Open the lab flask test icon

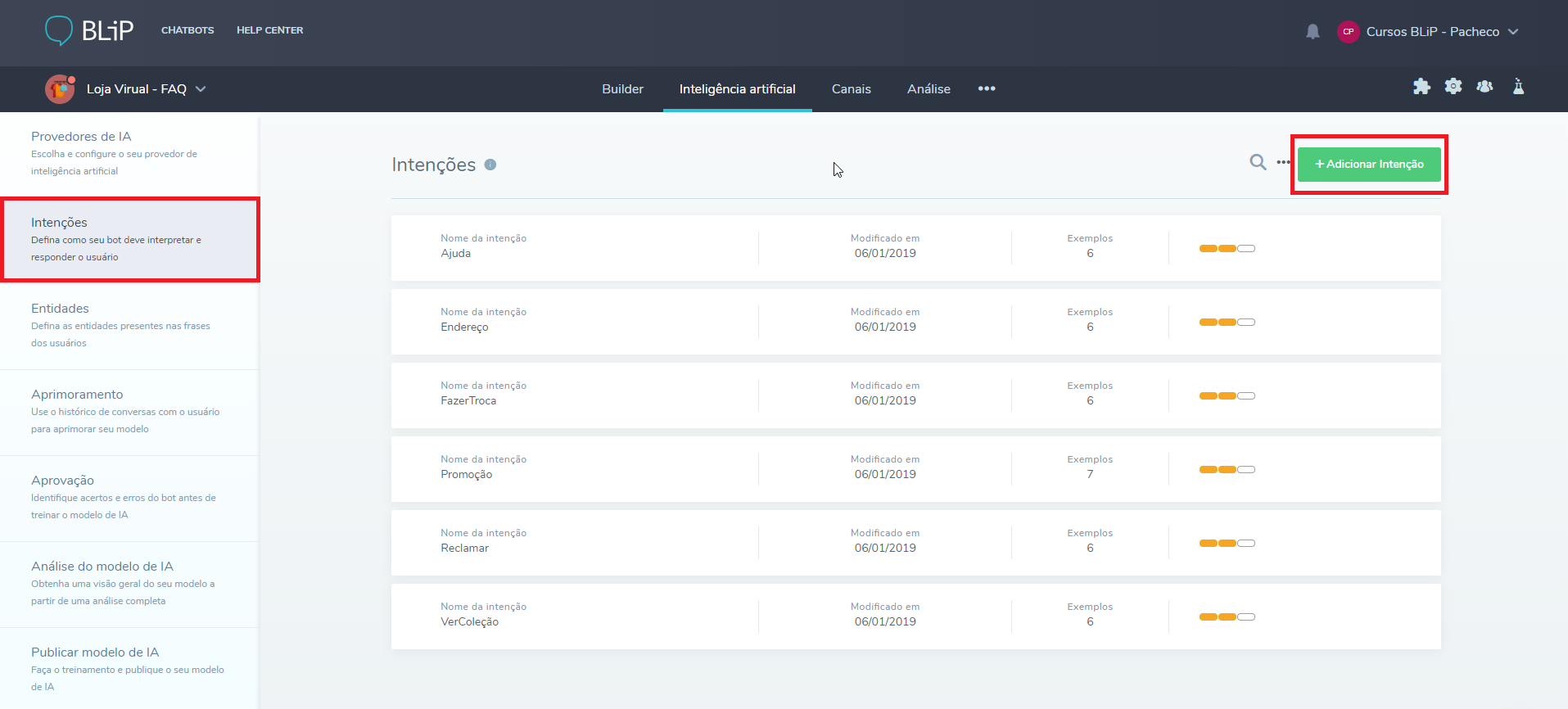coord(1518,87)
